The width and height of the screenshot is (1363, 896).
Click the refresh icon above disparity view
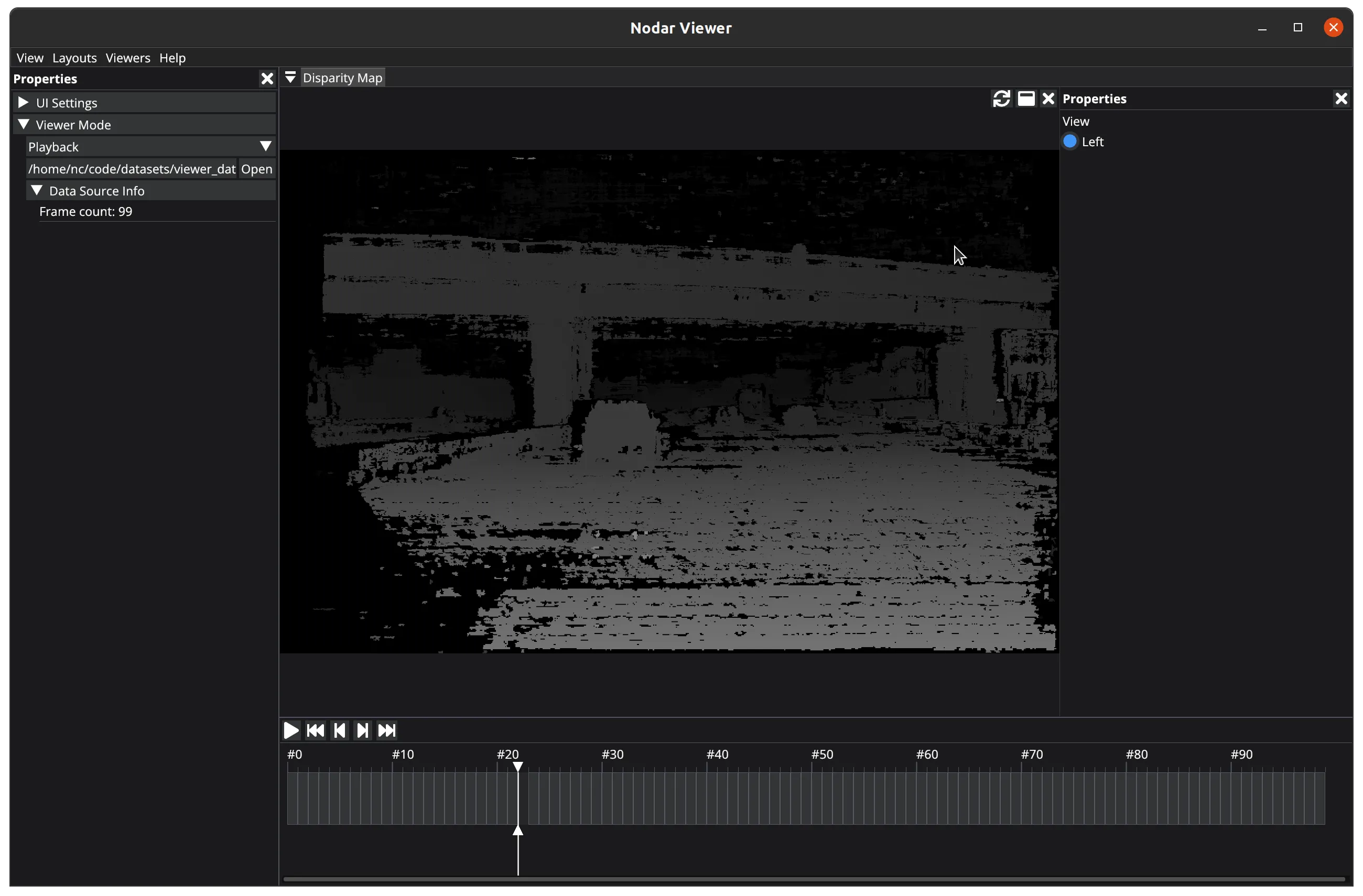pos(1001,99)
